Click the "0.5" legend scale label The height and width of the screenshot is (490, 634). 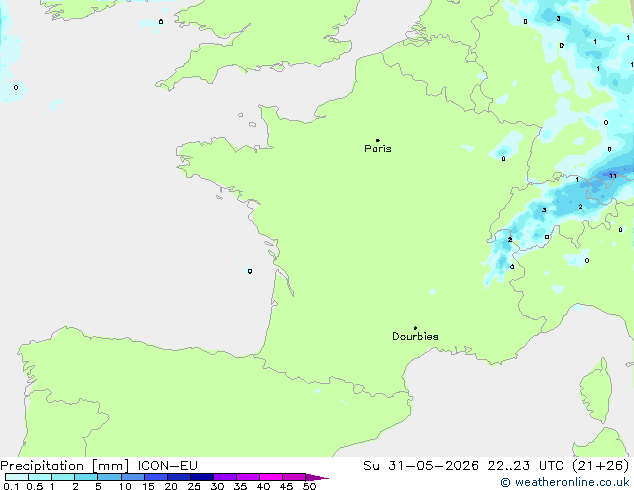(35, 486)
